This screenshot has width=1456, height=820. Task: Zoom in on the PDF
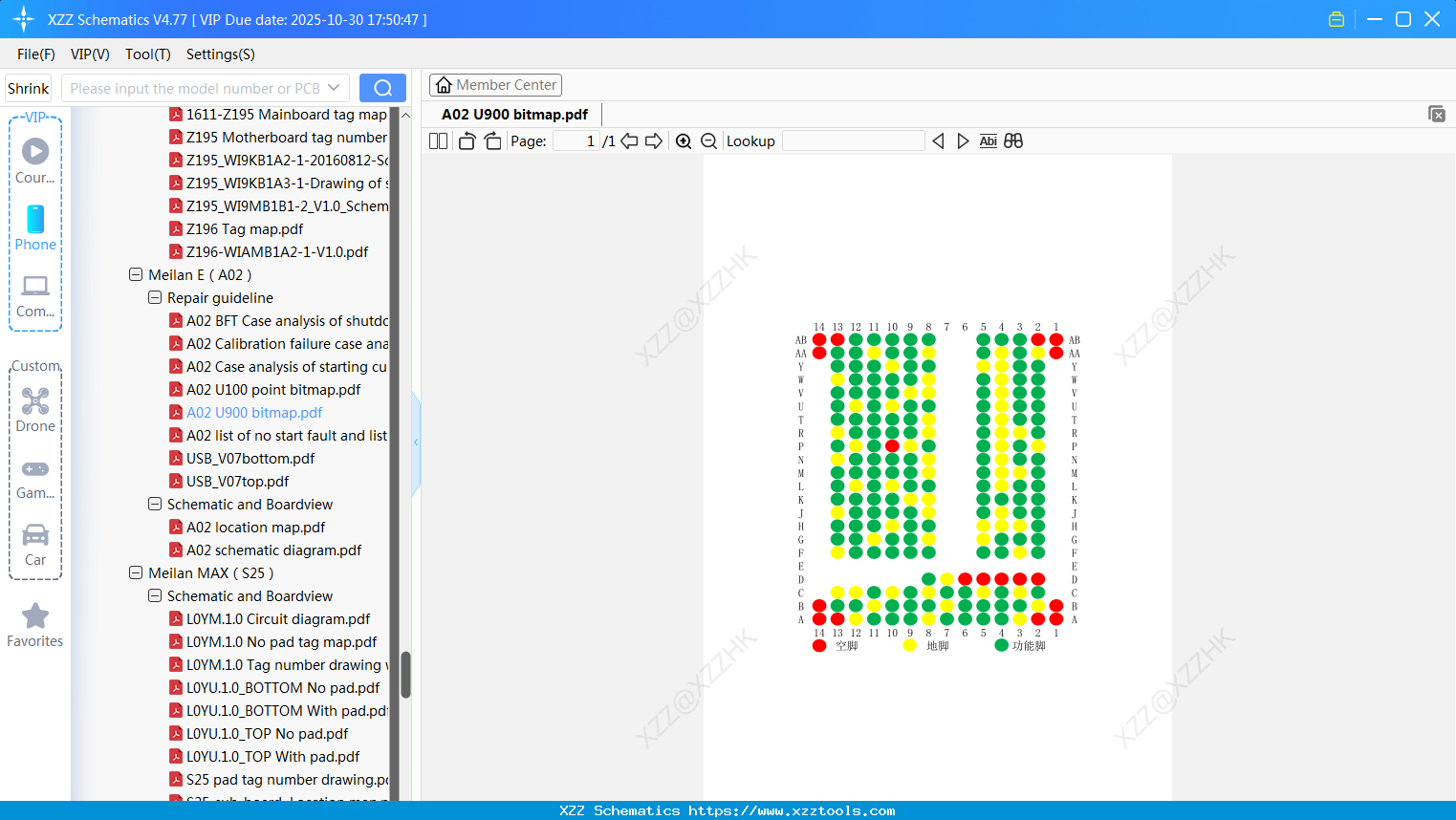click(684, 141)
